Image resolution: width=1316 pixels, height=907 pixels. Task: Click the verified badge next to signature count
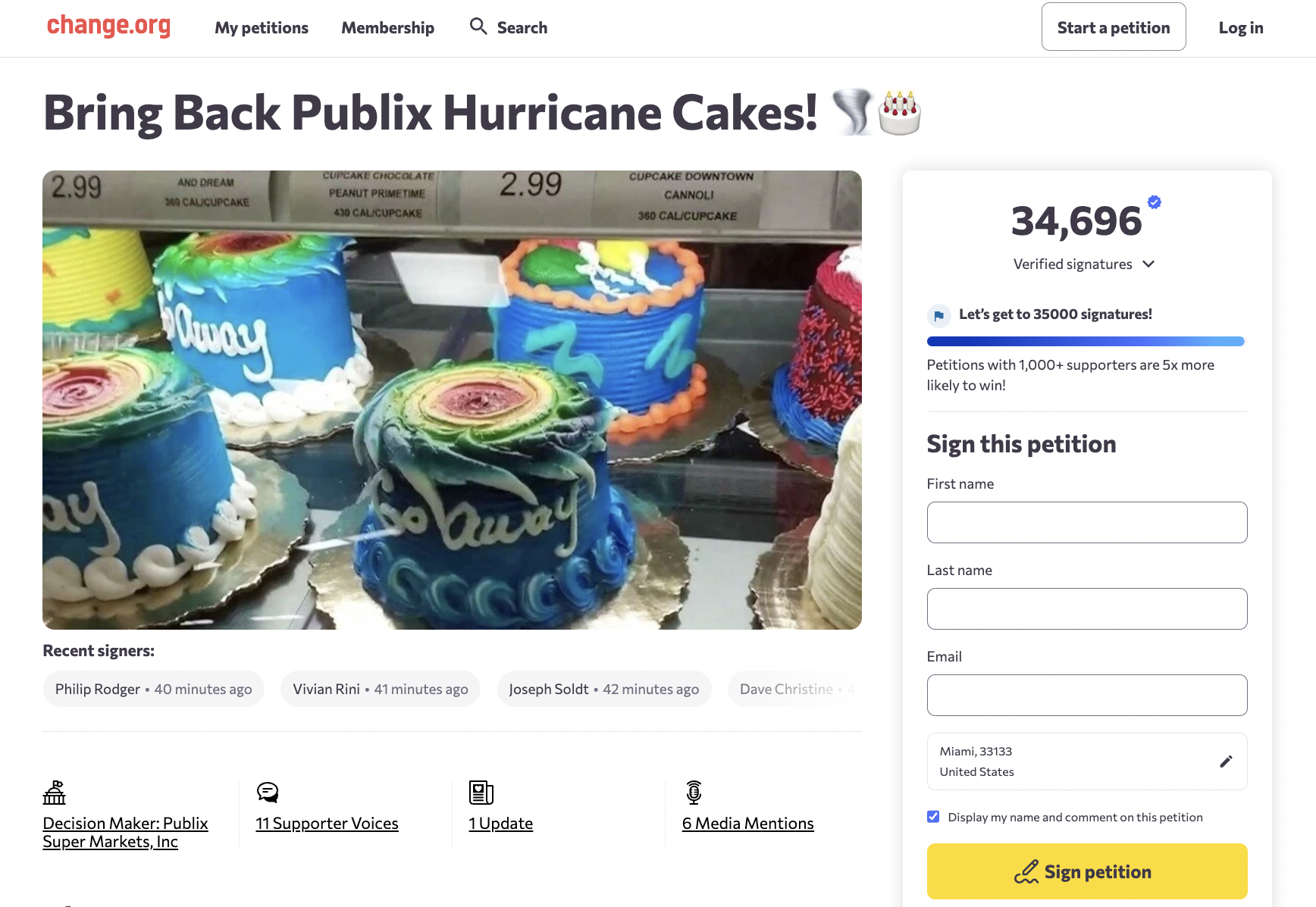(x=1154, y=202)
